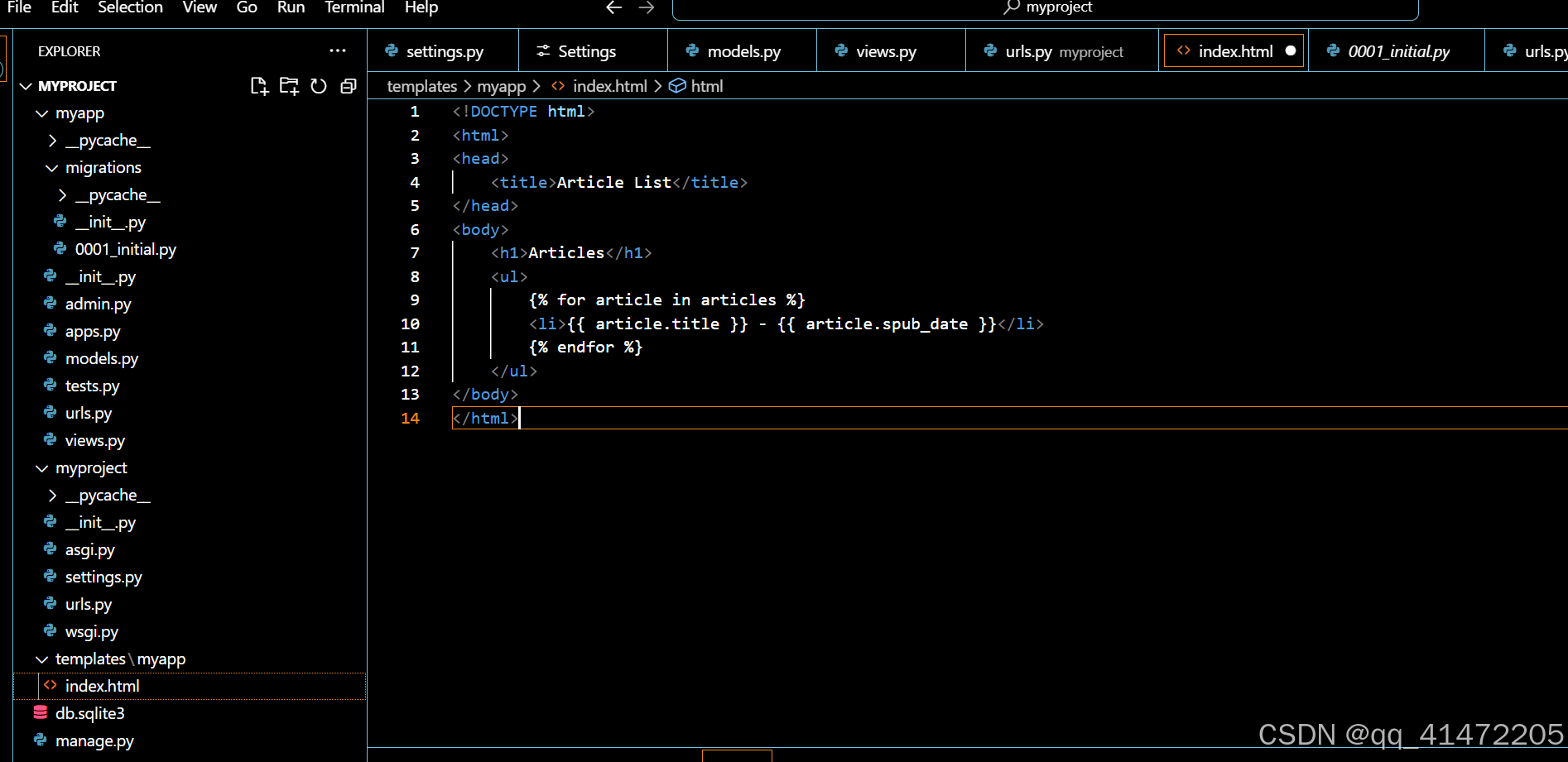Click the templates breadcrumb above the editor
Image resolution: width=1568 pixels, height=762 pixels.
coord(422,85)
